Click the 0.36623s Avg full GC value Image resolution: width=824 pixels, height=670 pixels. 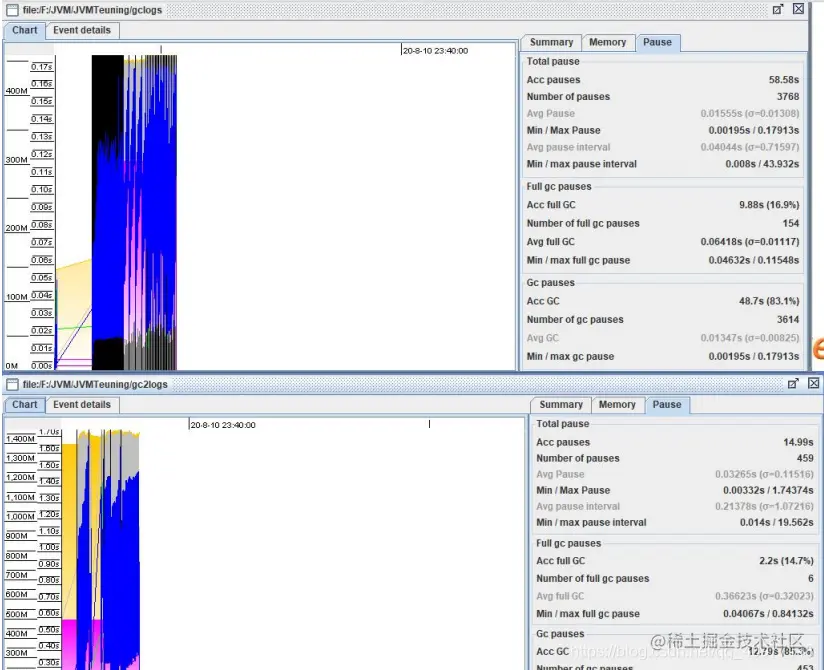click(764, 596)
